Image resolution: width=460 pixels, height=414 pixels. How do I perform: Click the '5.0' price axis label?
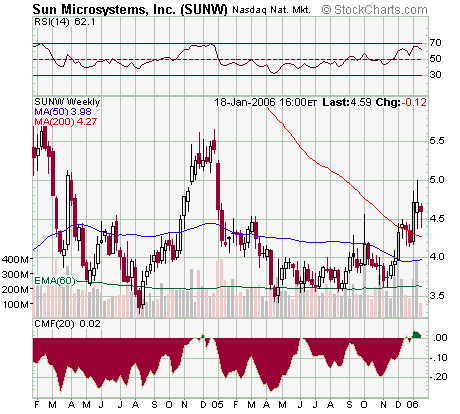[437, 180]
